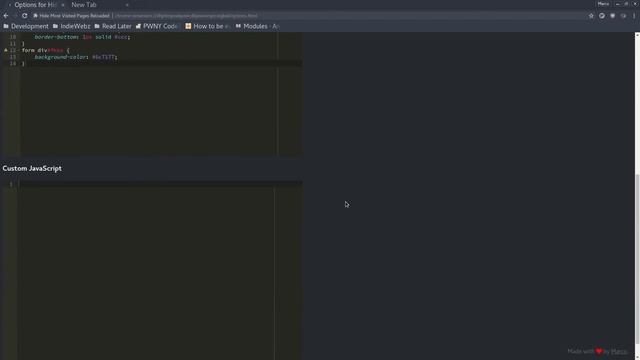The height and width of the screenshot is (360, 640).
Task: Close the Options tab
Action: tap(63, 5)
